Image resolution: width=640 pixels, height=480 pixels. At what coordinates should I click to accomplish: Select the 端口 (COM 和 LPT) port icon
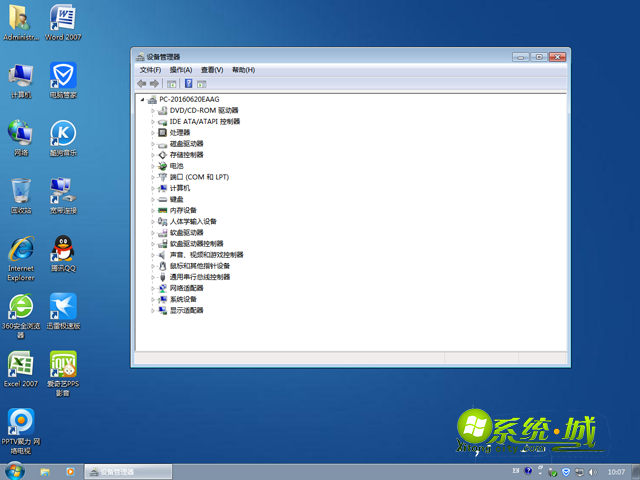(162, 177)
